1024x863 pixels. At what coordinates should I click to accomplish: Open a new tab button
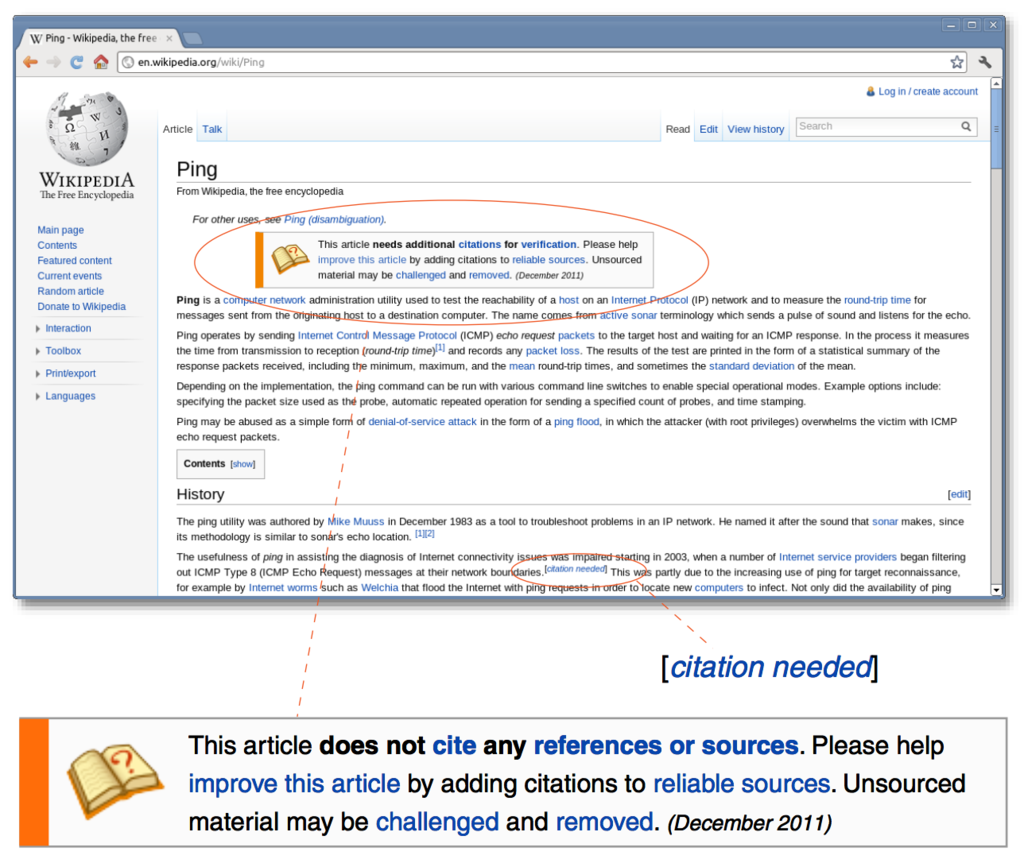click(192, 39)
